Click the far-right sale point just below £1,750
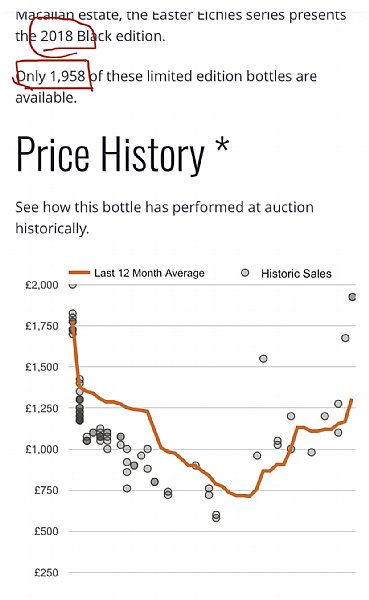Image resolution: width=369 pixels, height=600 pixels. pyautogui.click(x=345, y=338)
